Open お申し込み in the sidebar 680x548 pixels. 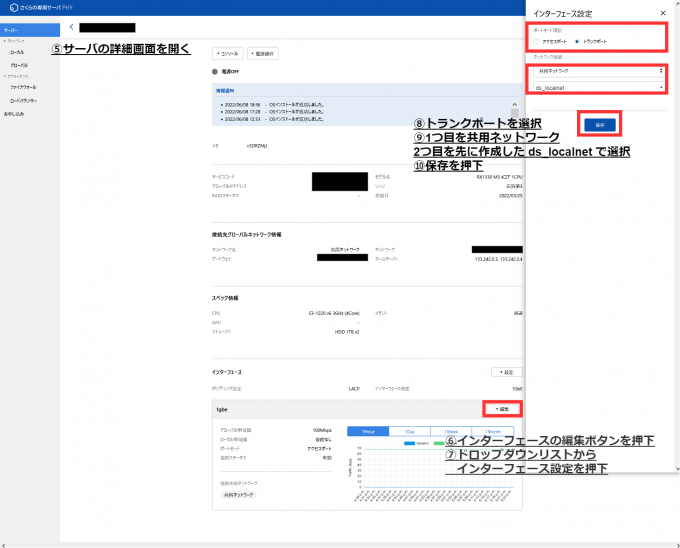tap(14, 114)
